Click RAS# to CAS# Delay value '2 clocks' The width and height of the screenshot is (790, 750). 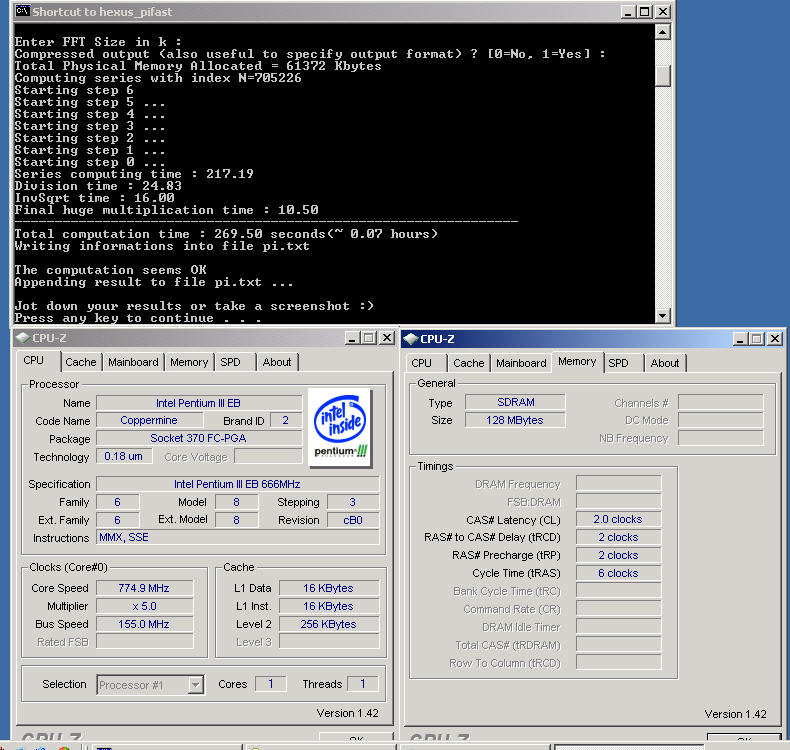tap(619, 537)
